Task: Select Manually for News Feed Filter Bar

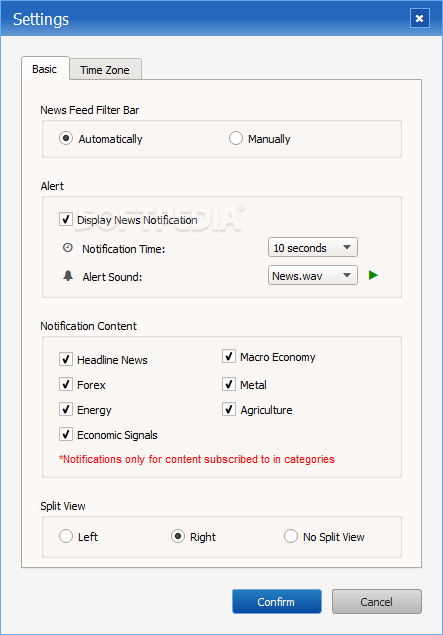Action: (236, 138)
